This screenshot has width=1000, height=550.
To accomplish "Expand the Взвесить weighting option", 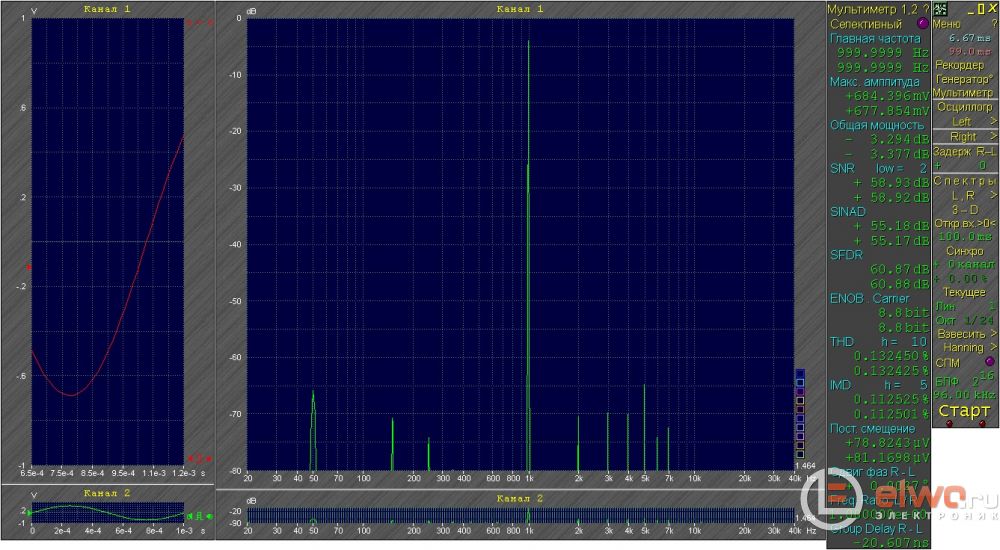I will point(964,333).
